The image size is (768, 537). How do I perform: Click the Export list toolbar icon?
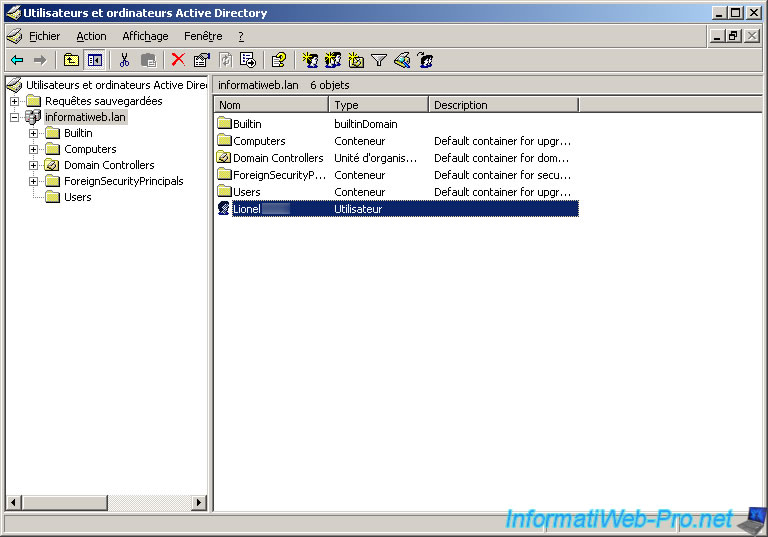coord(248,60)
